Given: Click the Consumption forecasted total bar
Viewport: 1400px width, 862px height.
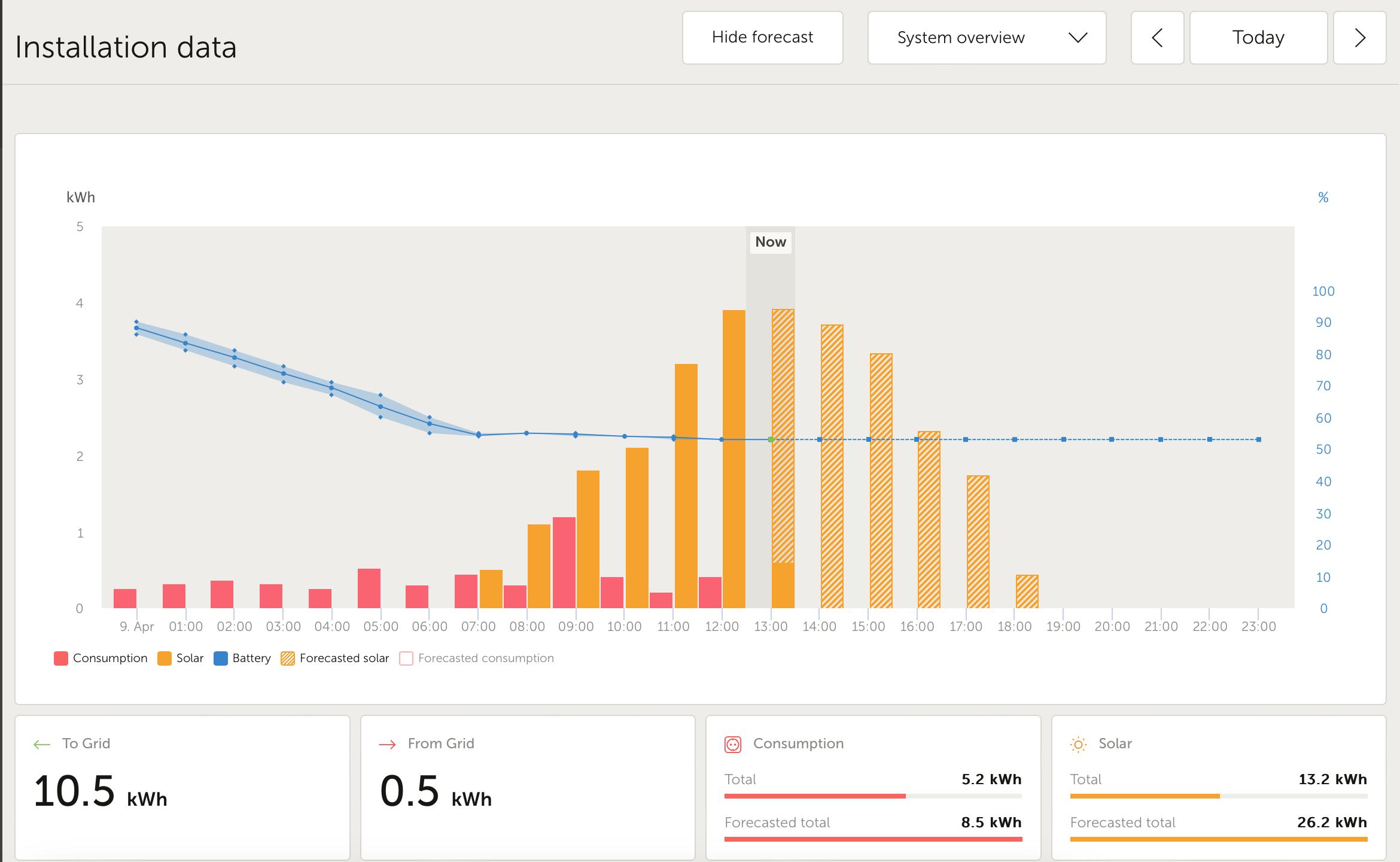Looking at the screenshot, I should 873,839.
